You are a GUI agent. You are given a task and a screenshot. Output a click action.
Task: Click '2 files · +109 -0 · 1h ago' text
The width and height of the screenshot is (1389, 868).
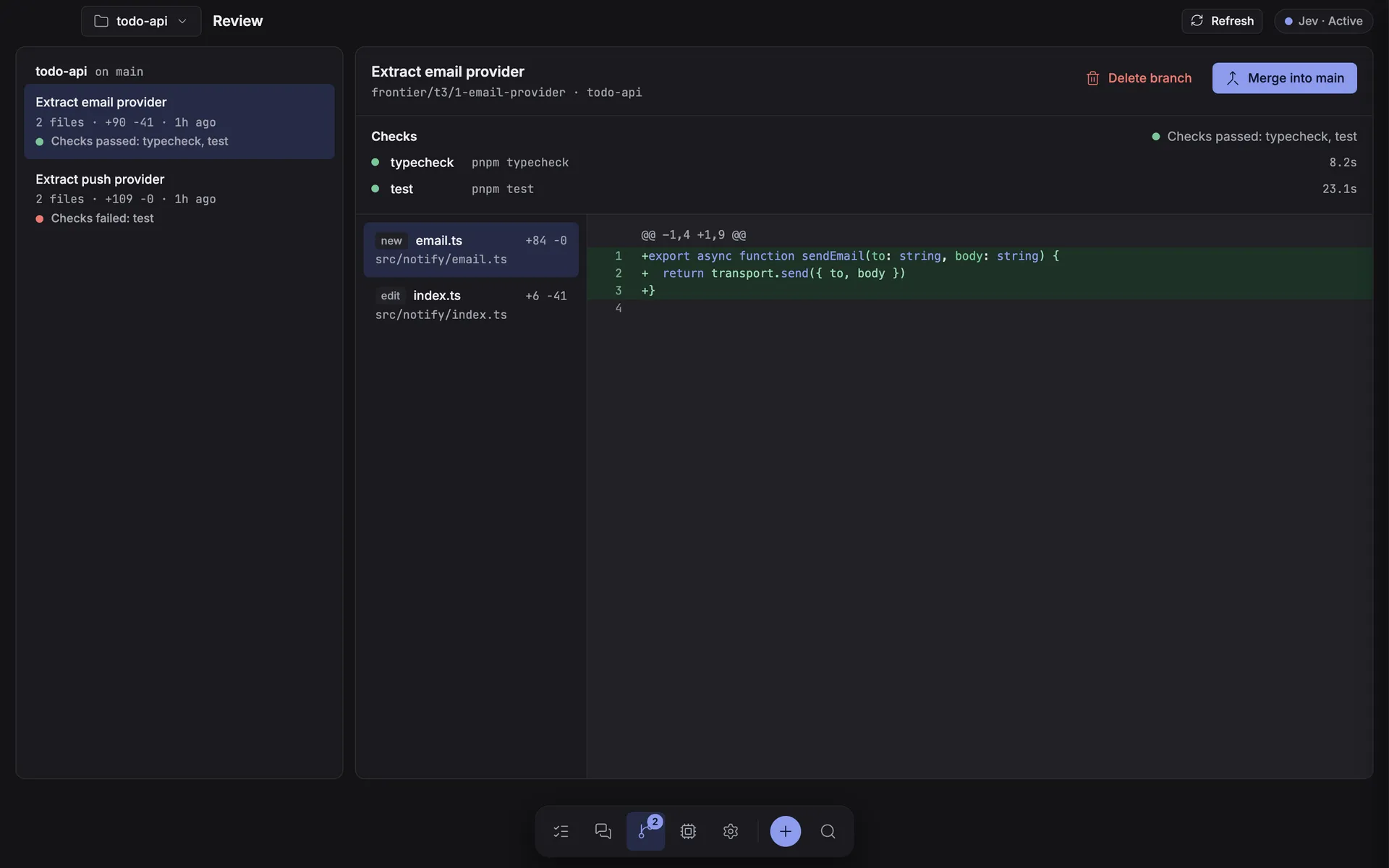pyautogui.click(x=126, y=199)
